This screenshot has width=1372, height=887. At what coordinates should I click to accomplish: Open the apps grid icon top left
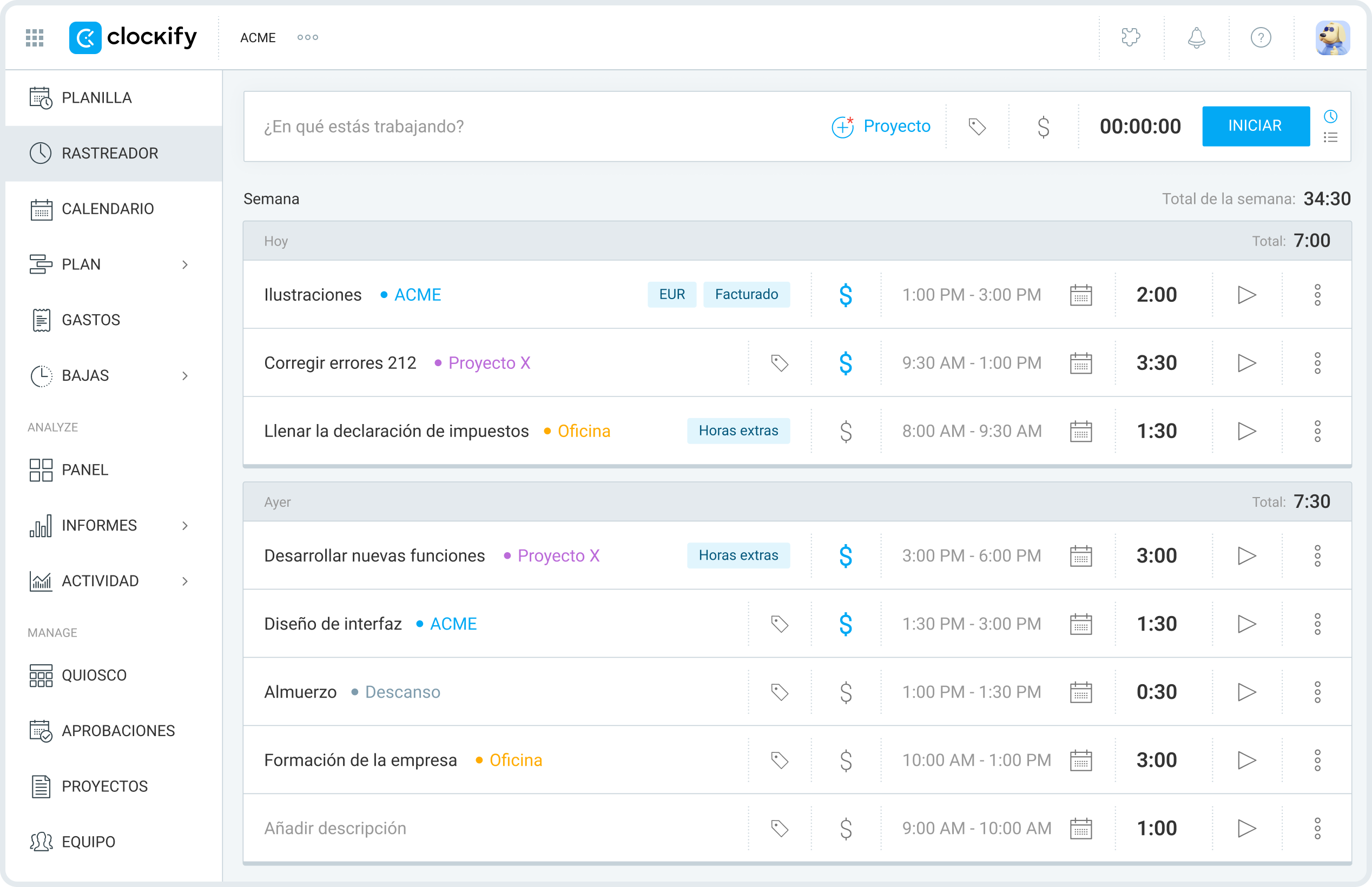tap(34, 37)
